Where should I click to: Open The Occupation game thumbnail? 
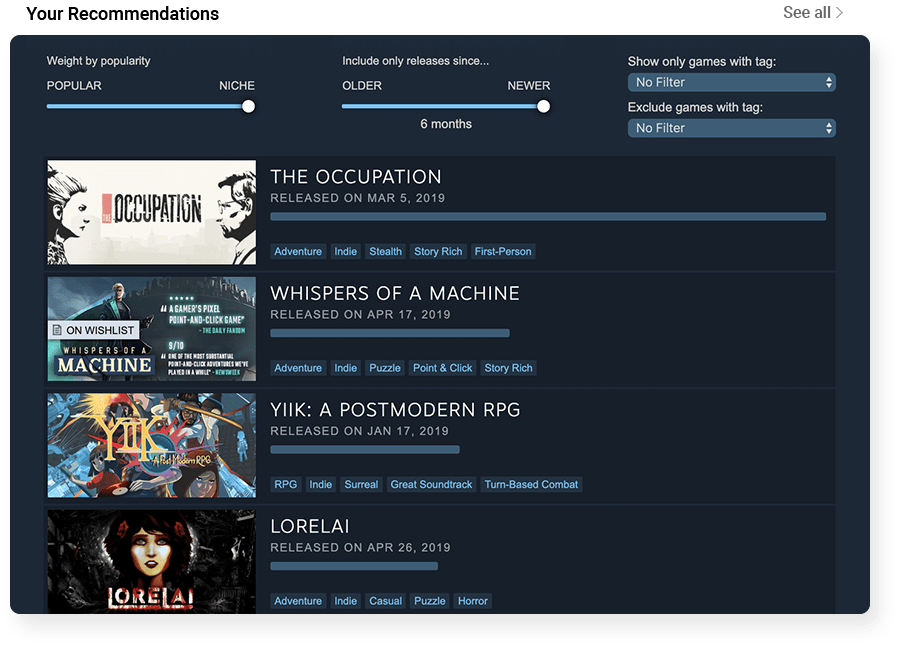click(152, 212)
